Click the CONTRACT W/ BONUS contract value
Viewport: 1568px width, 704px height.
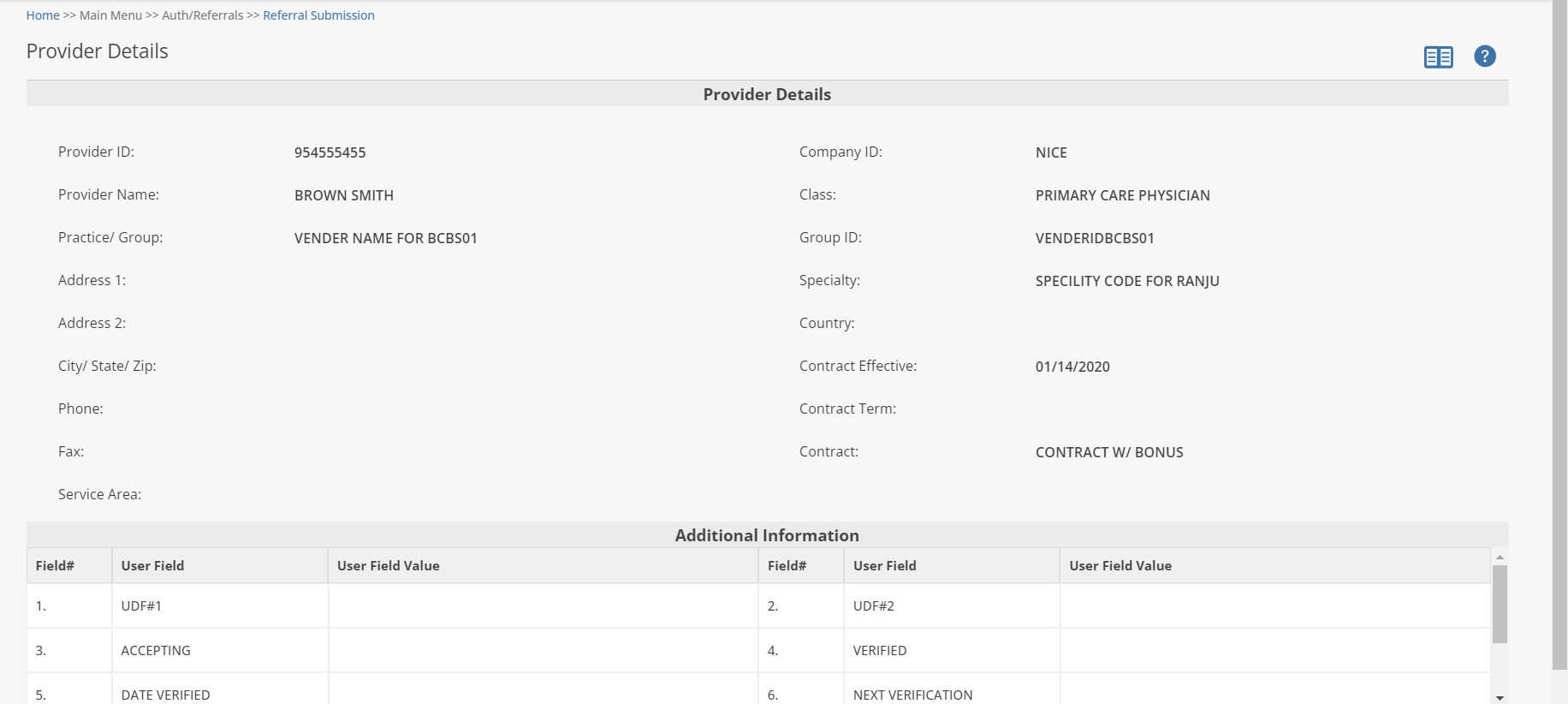coord(1108,452)
